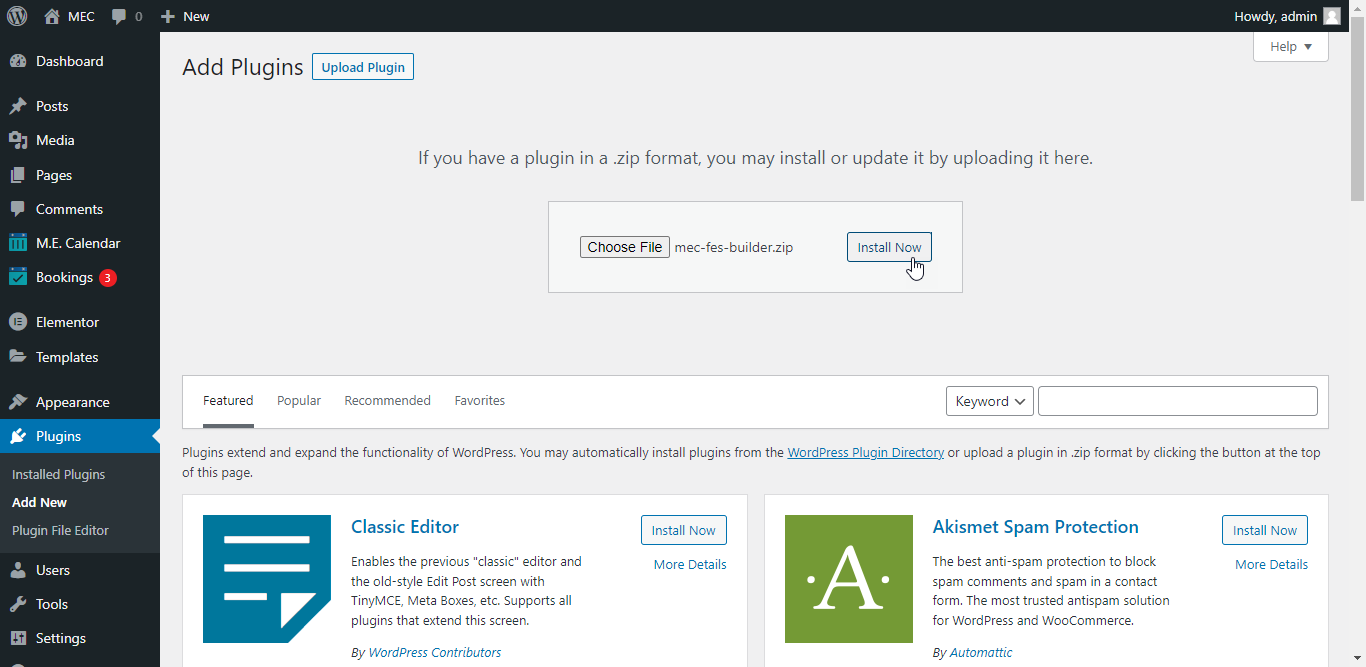Open Plugin File Editor submenu item
This screenshot has width=1366, height=667.
[60, 530]
